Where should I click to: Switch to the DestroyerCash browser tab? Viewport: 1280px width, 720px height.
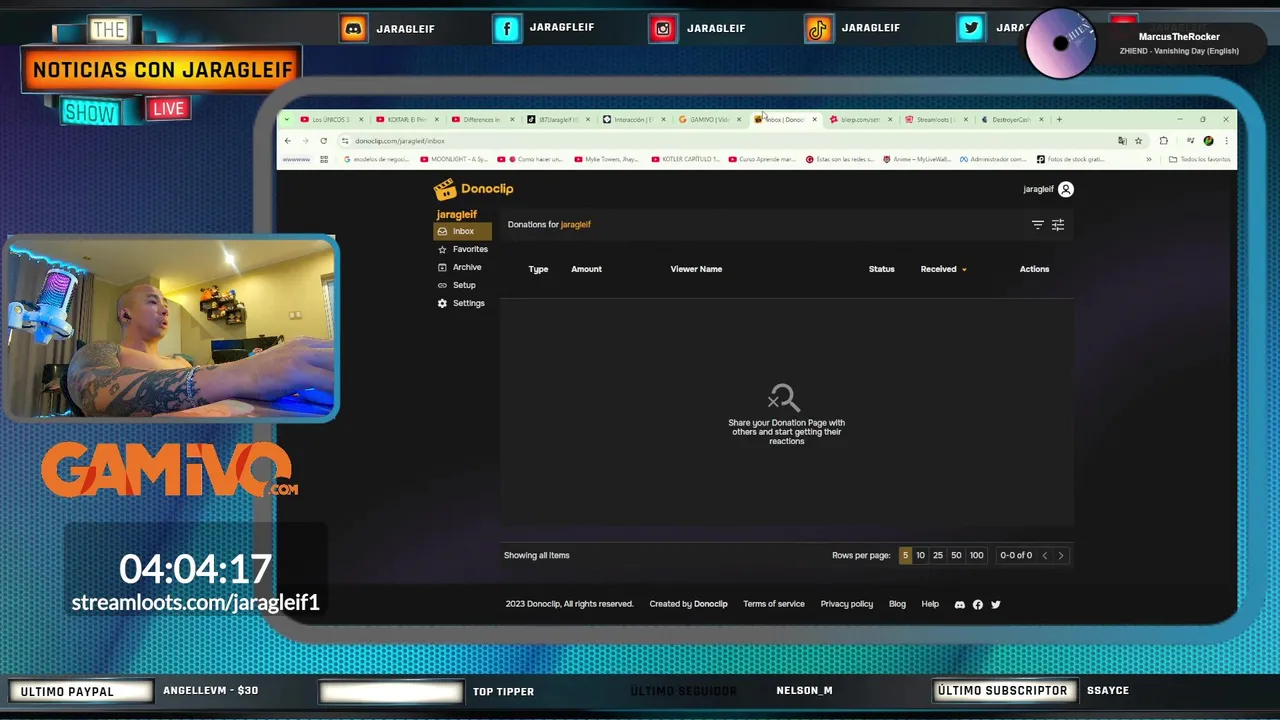coord(1010,119)
